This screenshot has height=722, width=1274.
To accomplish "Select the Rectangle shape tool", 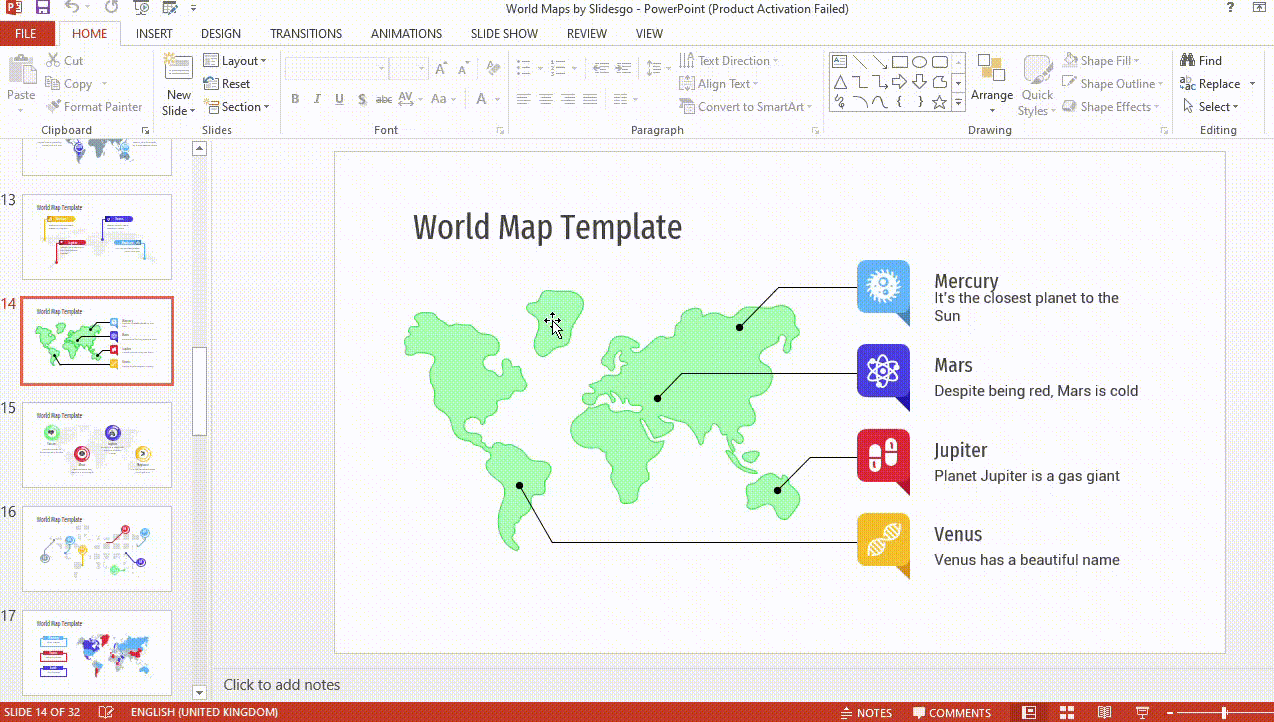I will click(x=900, y=62).
